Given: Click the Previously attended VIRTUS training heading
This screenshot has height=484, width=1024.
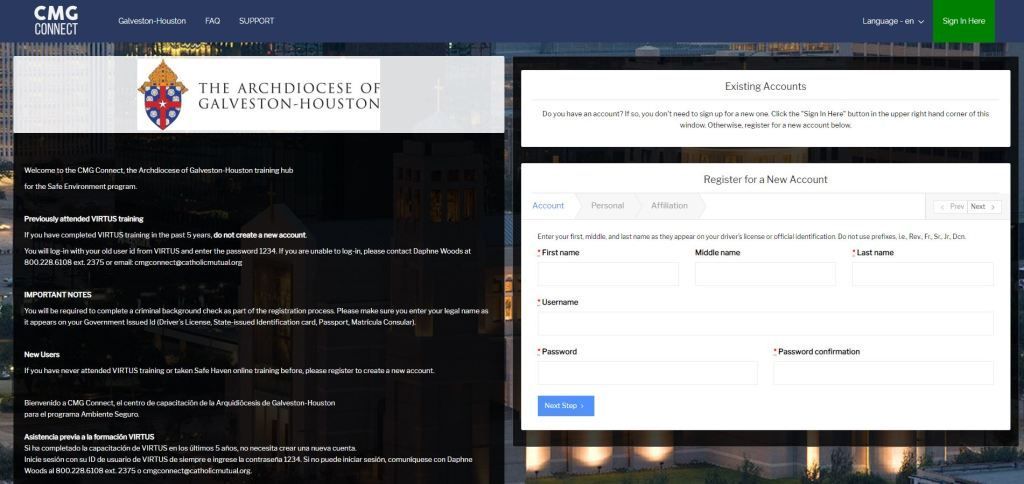Looking at the screenshot, I should point(84,219).
